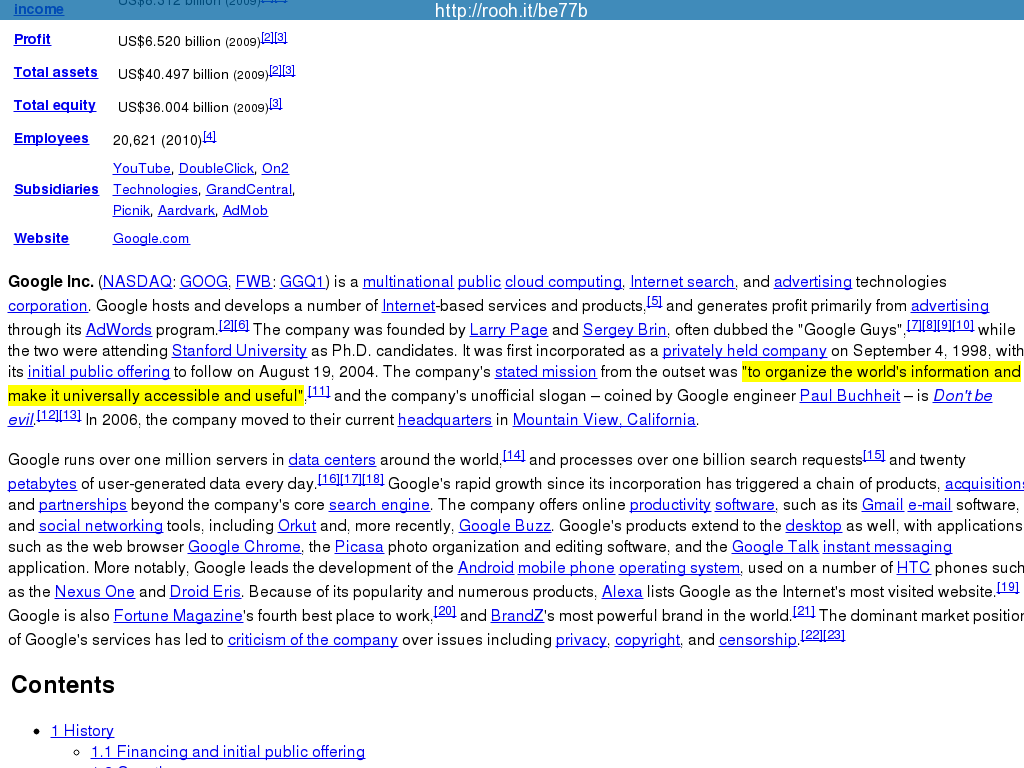The width and height of the screenshot is (1024, 768).
Task: Click the Paul Buchheit link
Action: tap(849, 396)
